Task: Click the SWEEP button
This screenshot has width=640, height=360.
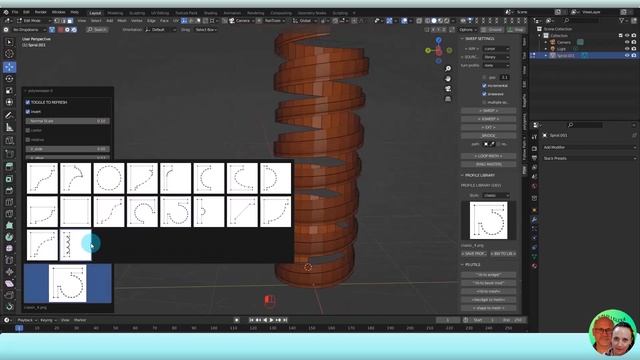Action: click(x=489, y=111)
